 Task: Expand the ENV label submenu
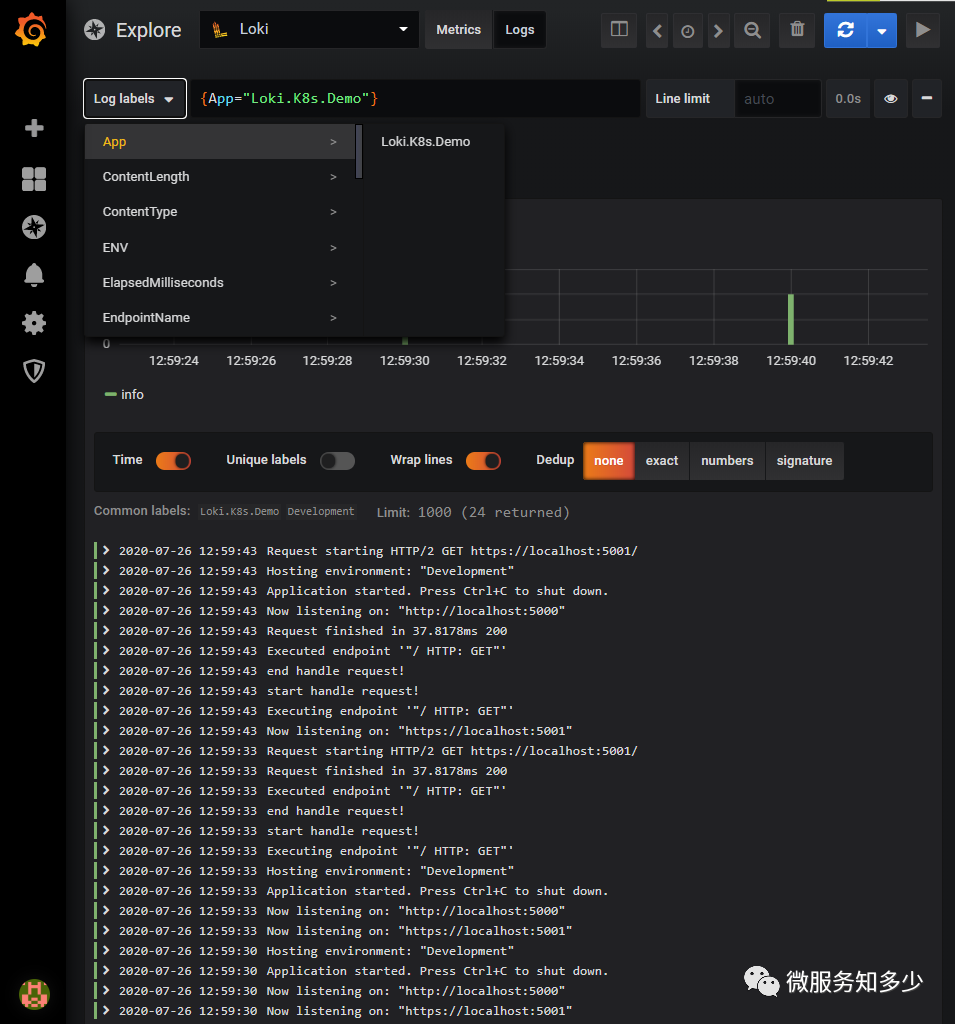[220, 248]
